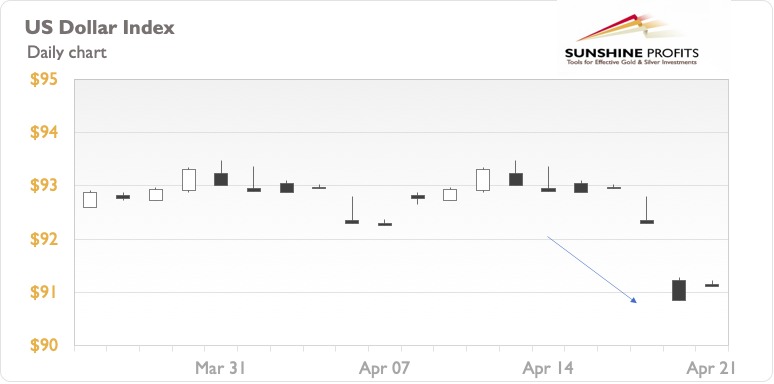Screen dimensions: 774x384
Task: Click the Apr 07 date label
Action: tap(385, 368)
